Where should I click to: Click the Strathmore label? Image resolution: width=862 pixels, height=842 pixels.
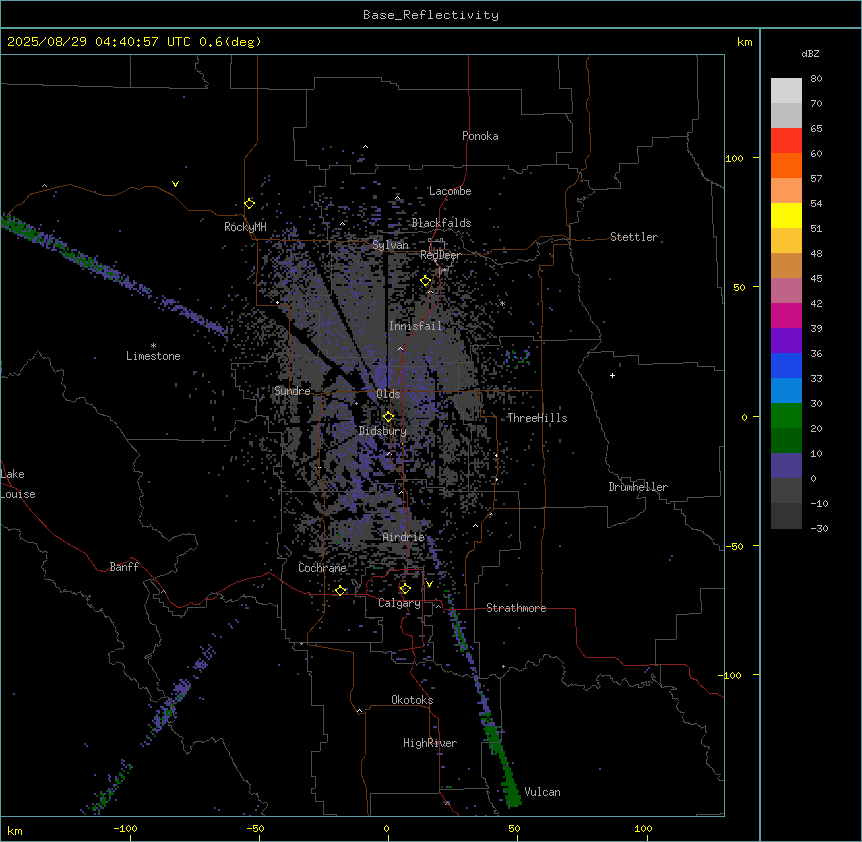tap(516, 608)
